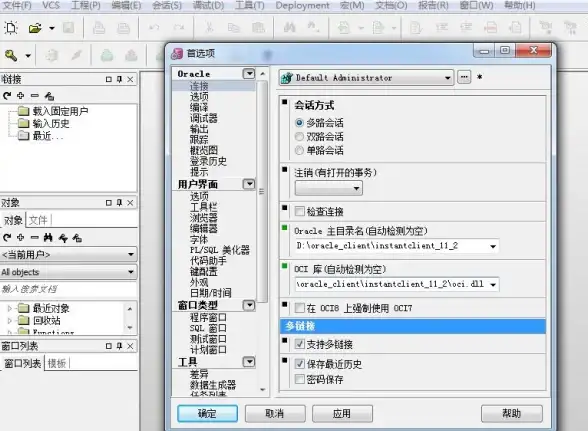The height and width of the screenshot is (431, 588).
Task: Select 登录历史 preference item
Action: 208,161
